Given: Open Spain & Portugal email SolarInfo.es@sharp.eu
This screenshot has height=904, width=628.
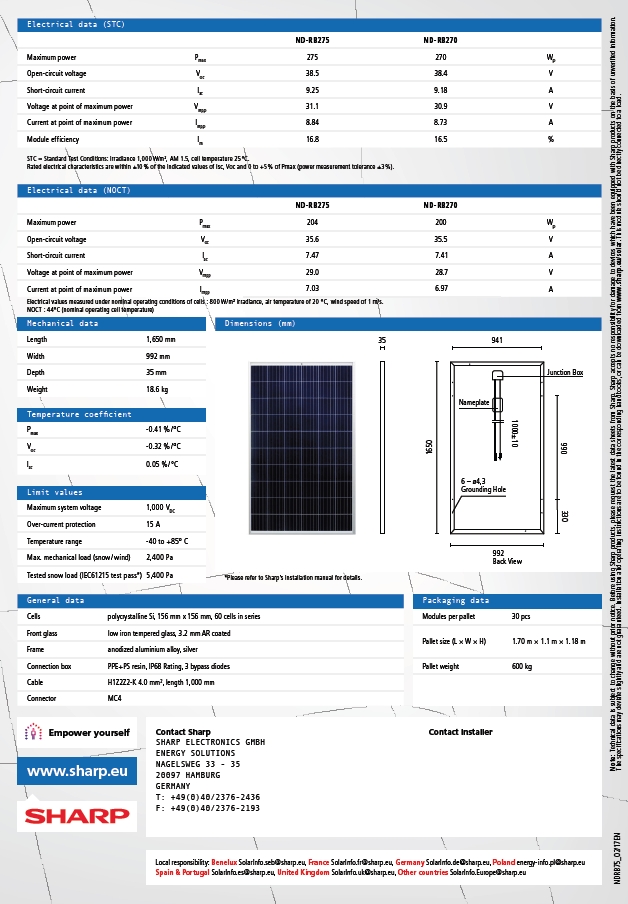Looking at the screenshot, I should point(243,872).
